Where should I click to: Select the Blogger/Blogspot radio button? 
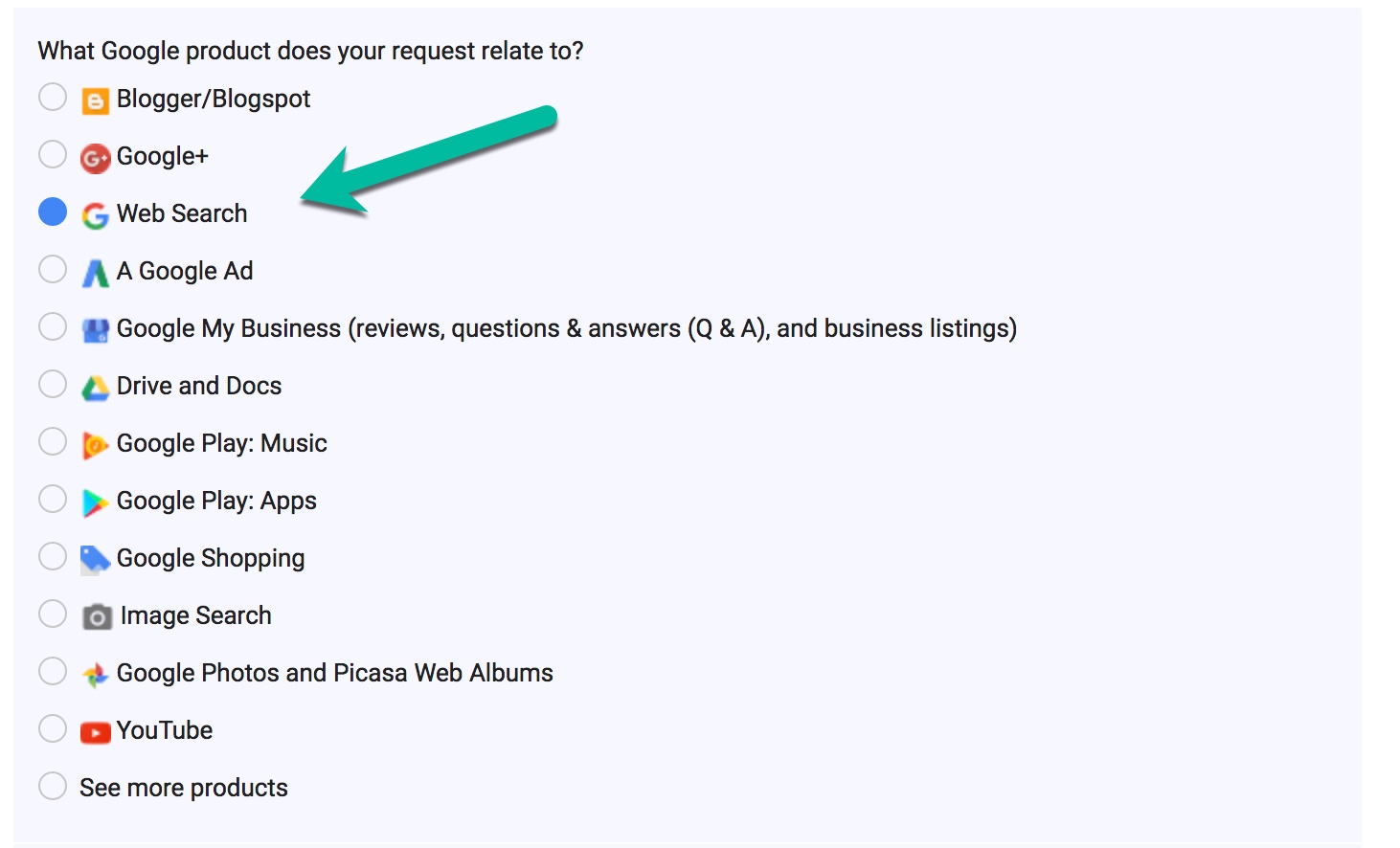53,97
